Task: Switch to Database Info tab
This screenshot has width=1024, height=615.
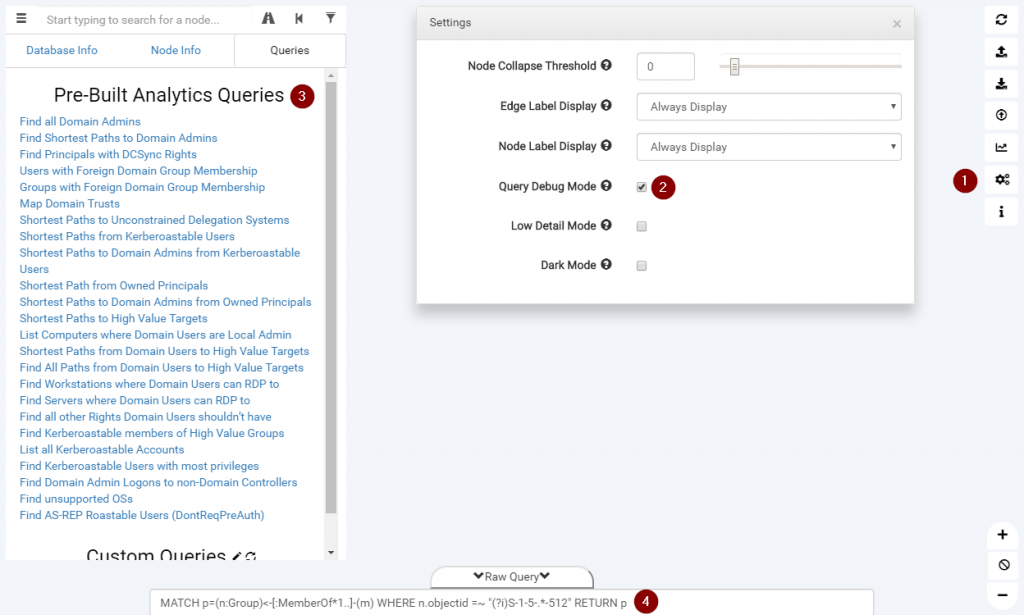Action: (x=61, y=50)
